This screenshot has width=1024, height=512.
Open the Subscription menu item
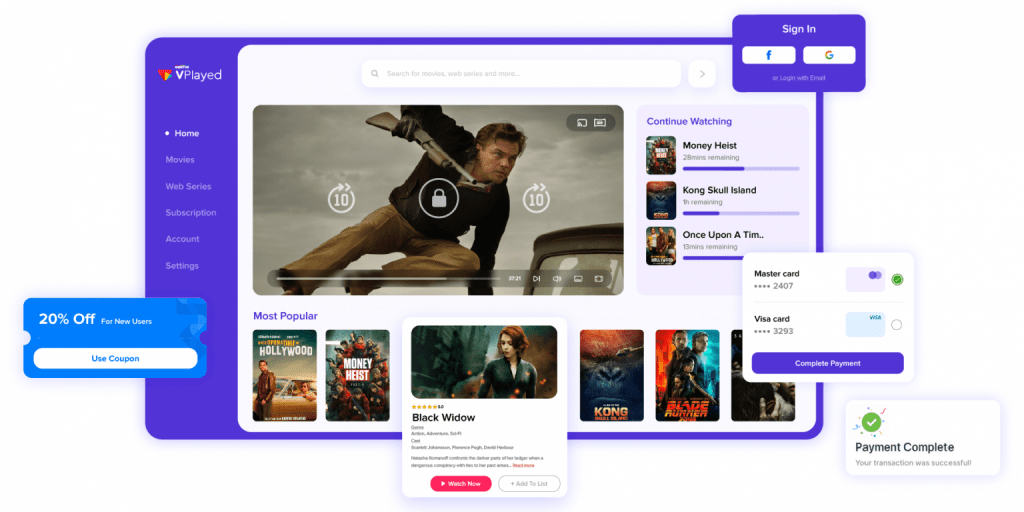coord(191,213)
